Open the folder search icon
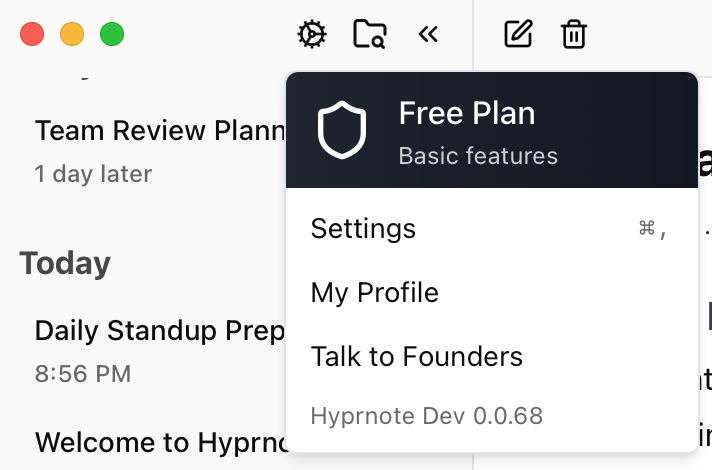The height and width of the screenshot is (470, 712). click(370, 34)
